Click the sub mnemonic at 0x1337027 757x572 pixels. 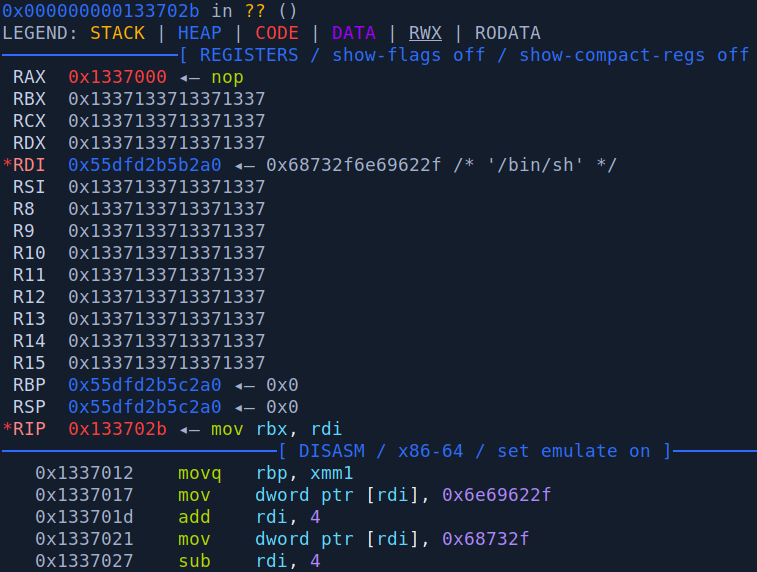point(194,561)
